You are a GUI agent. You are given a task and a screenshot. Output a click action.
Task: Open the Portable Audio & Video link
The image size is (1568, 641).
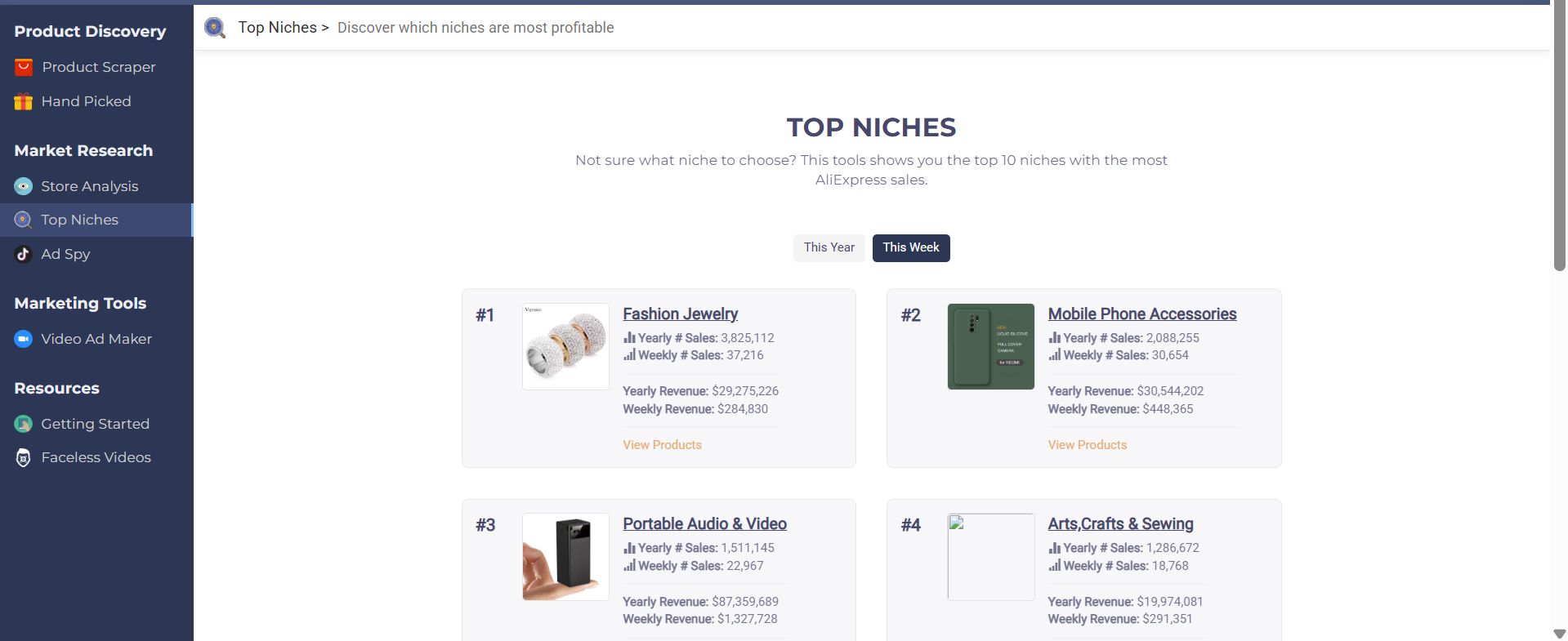coord(704,523)
